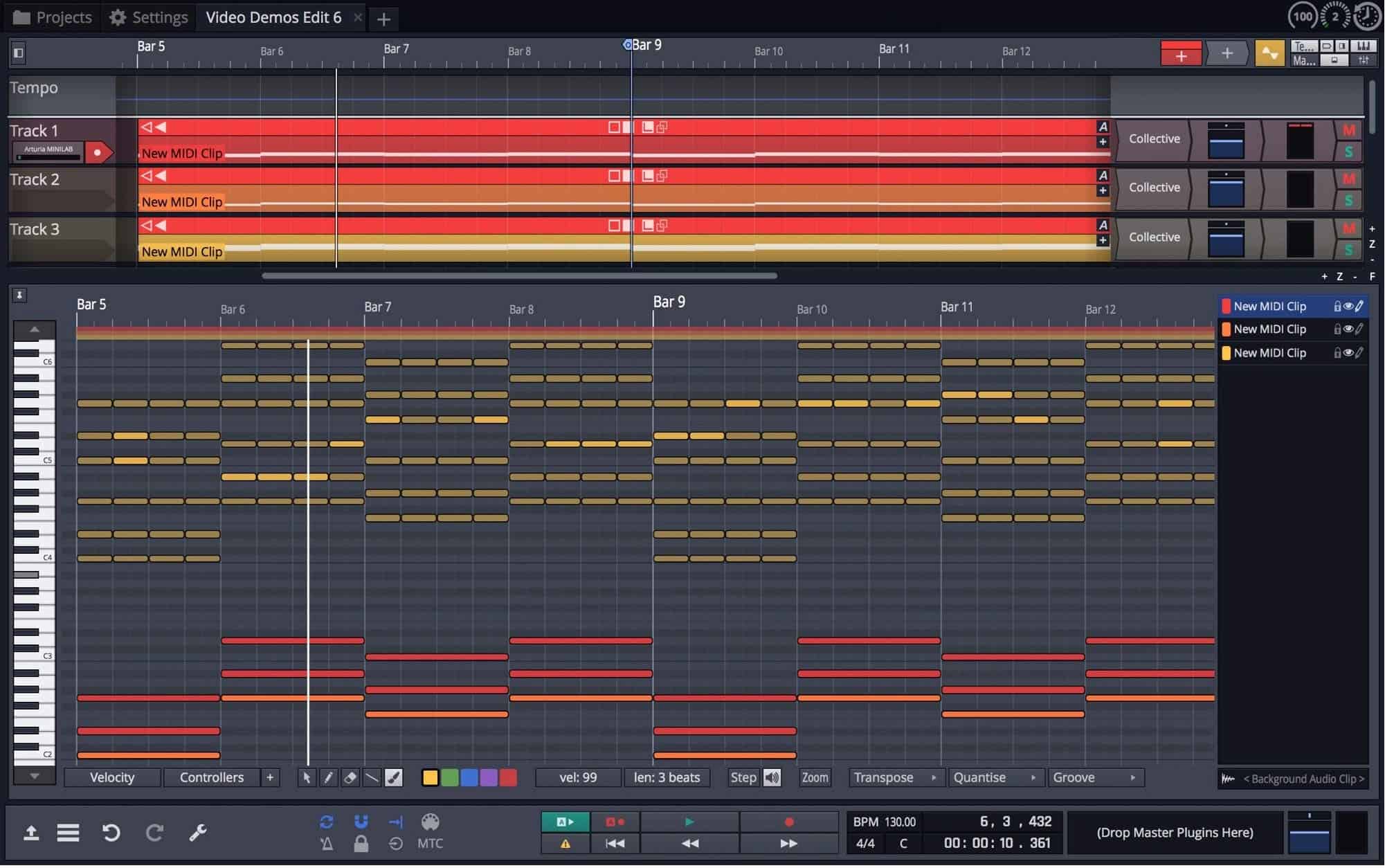Click the Velocity button
Image resolution: width=1385 pixels, height=868 pixels.
tap(112, 778)
